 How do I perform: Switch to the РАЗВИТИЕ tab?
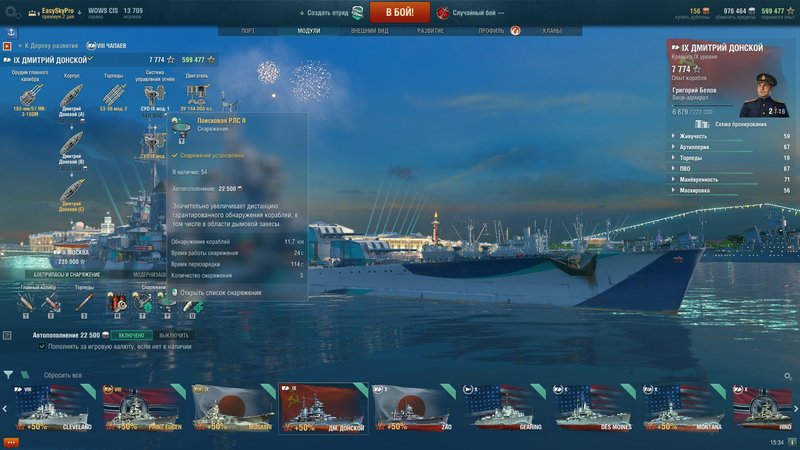(x=430, y=31)
